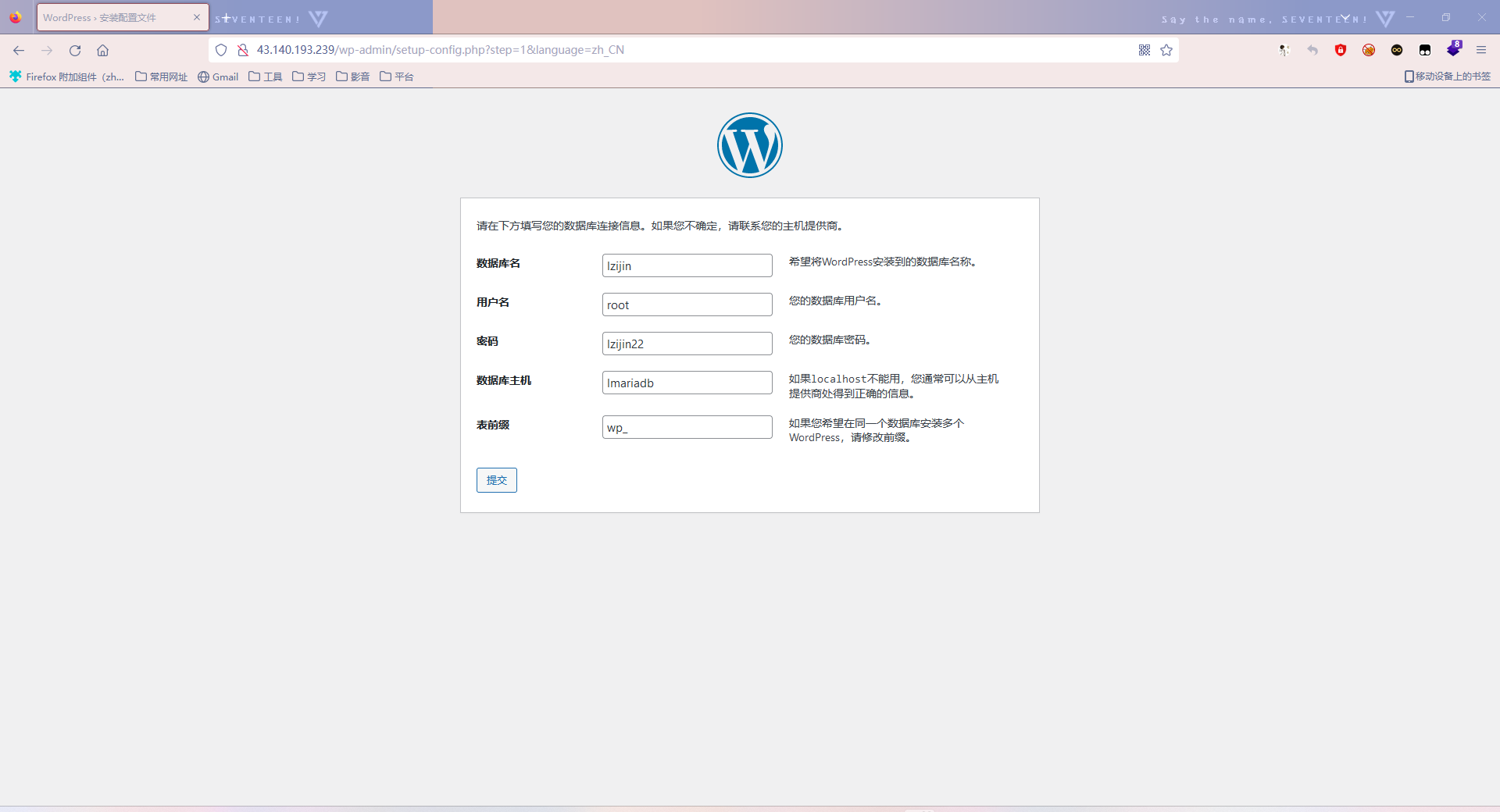List all tabs with the chevron
This screenshot has height=812, width=1500.
click(1345, 17)
